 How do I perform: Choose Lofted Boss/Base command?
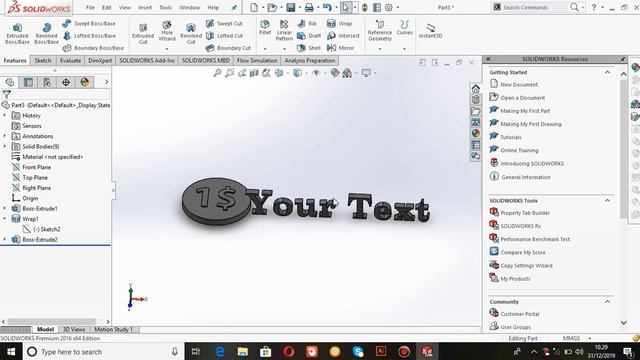click(x=89, y=36)
